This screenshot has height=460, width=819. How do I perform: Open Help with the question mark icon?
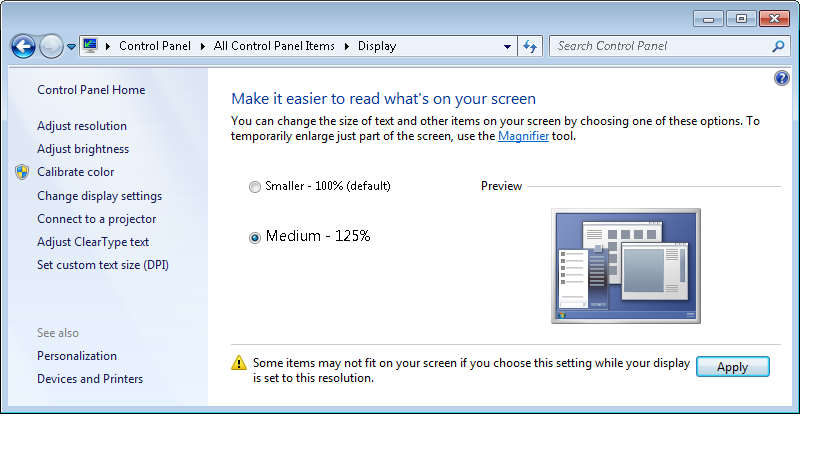781,78
